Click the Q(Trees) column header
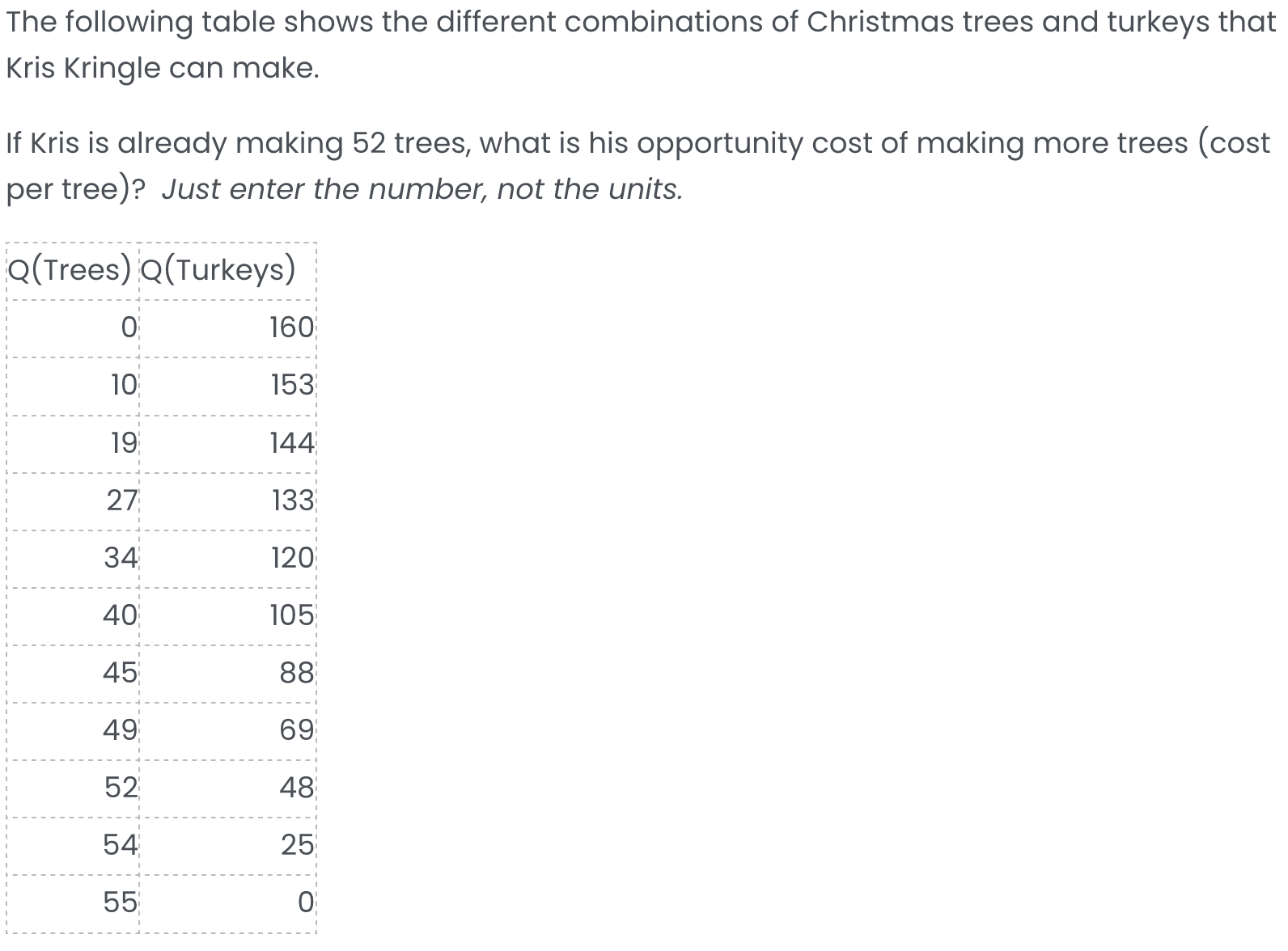The width and height of the screenshot is (1288, 951). (x=69, y=269)
